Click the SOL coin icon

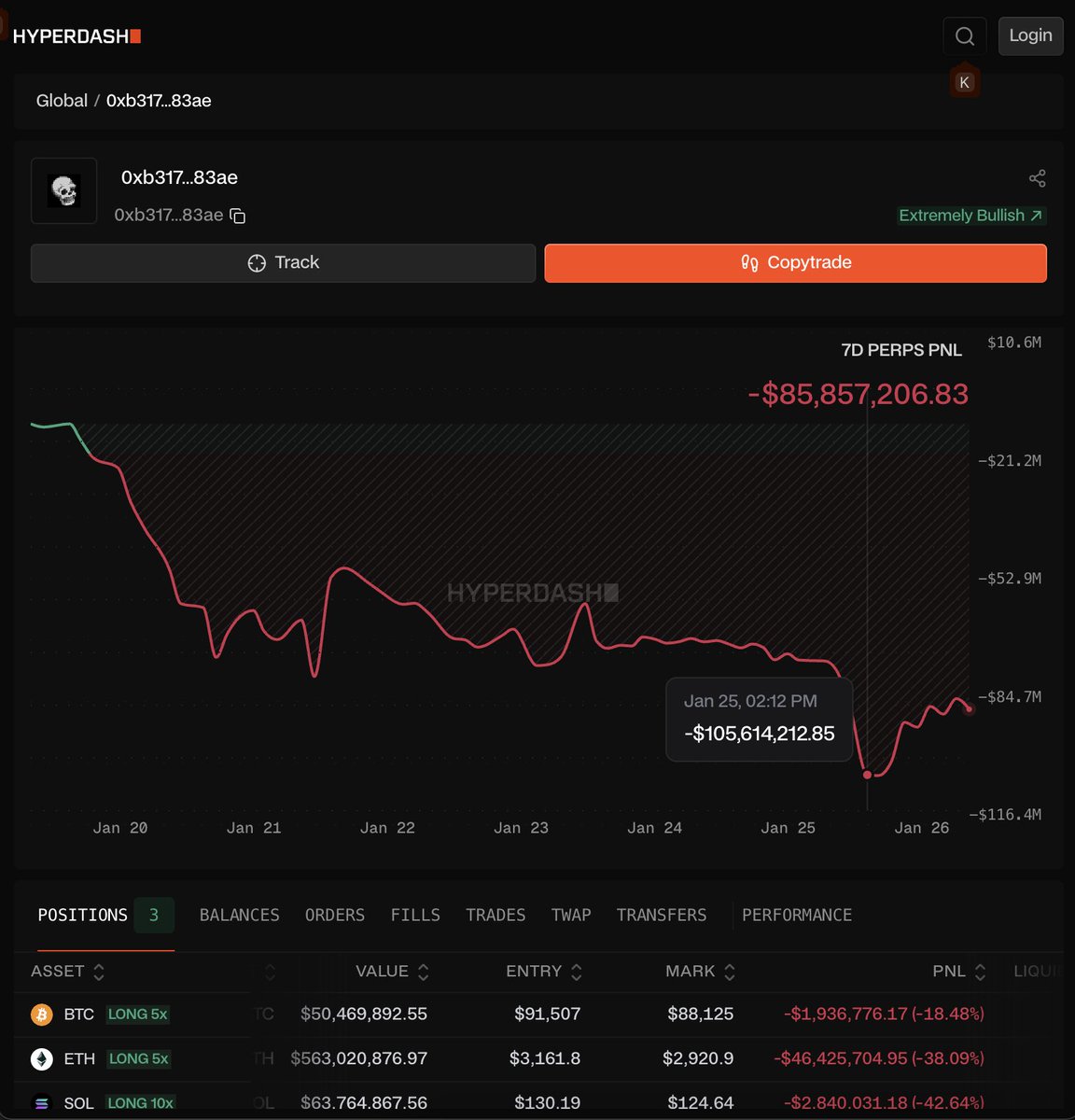[42, 1103]
